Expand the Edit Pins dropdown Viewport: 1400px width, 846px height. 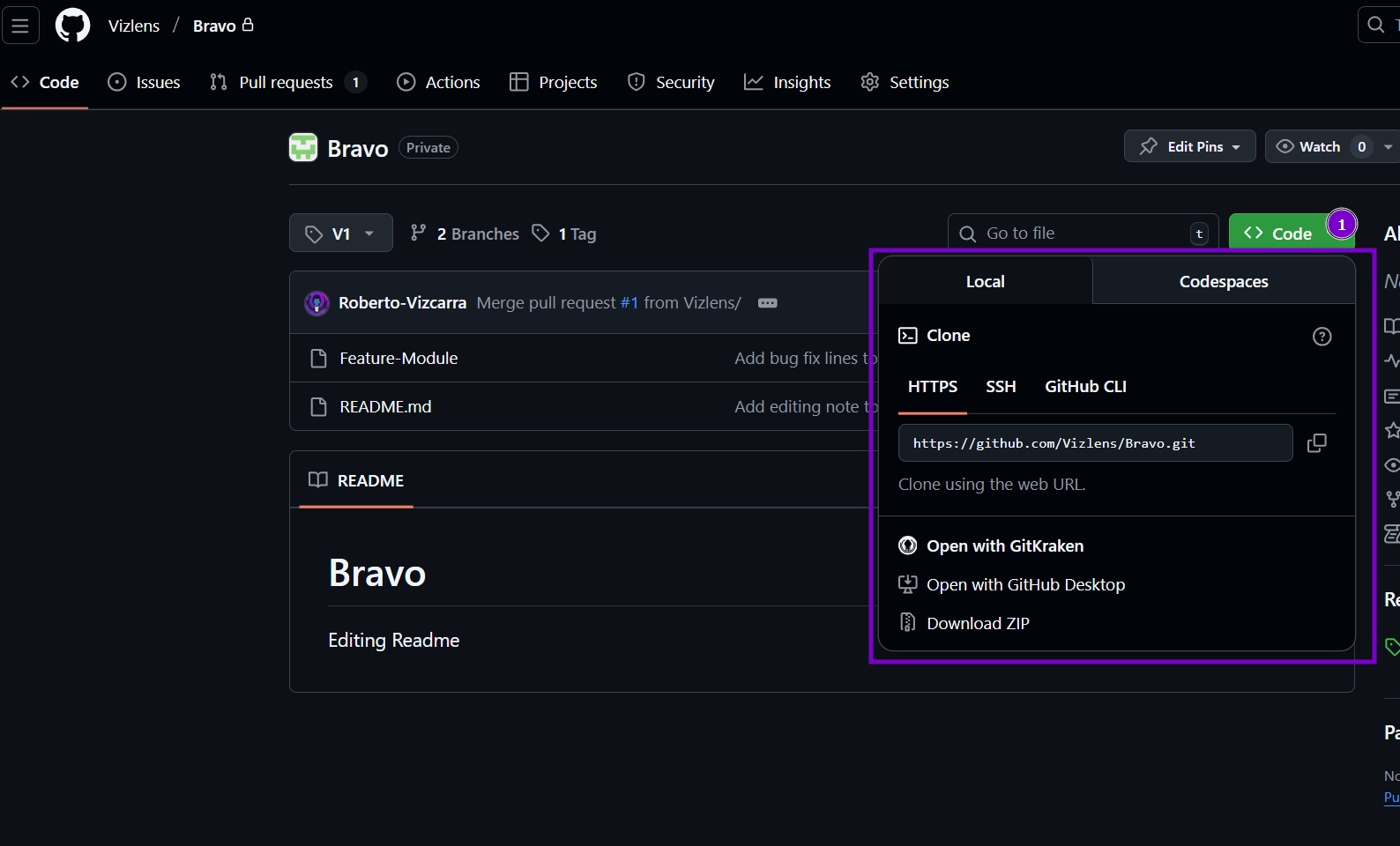pyautogui.click(x=1189, y=146)
